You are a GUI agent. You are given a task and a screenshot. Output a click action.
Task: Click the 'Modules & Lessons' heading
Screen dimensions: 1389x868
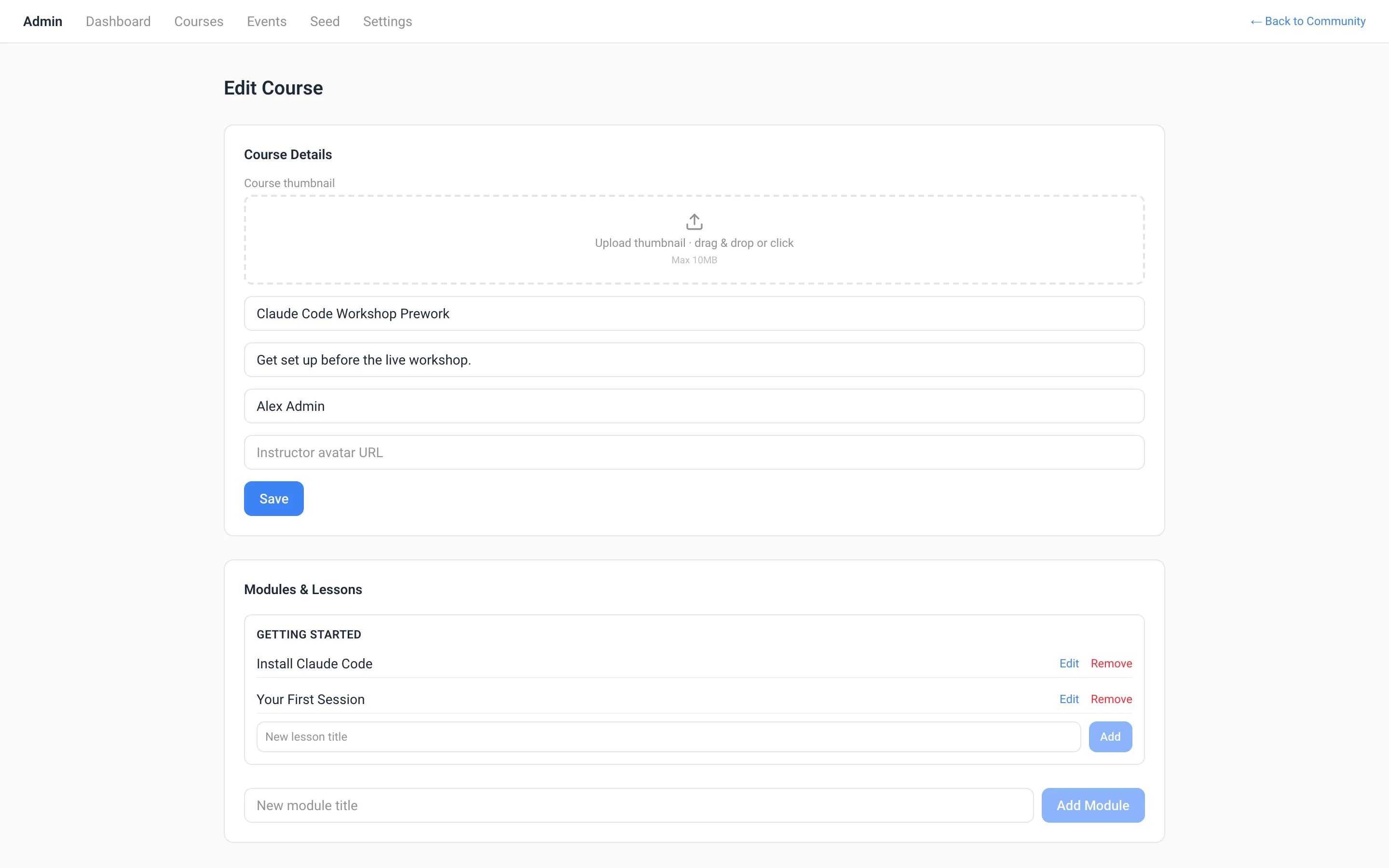click(x=303, y=590)
